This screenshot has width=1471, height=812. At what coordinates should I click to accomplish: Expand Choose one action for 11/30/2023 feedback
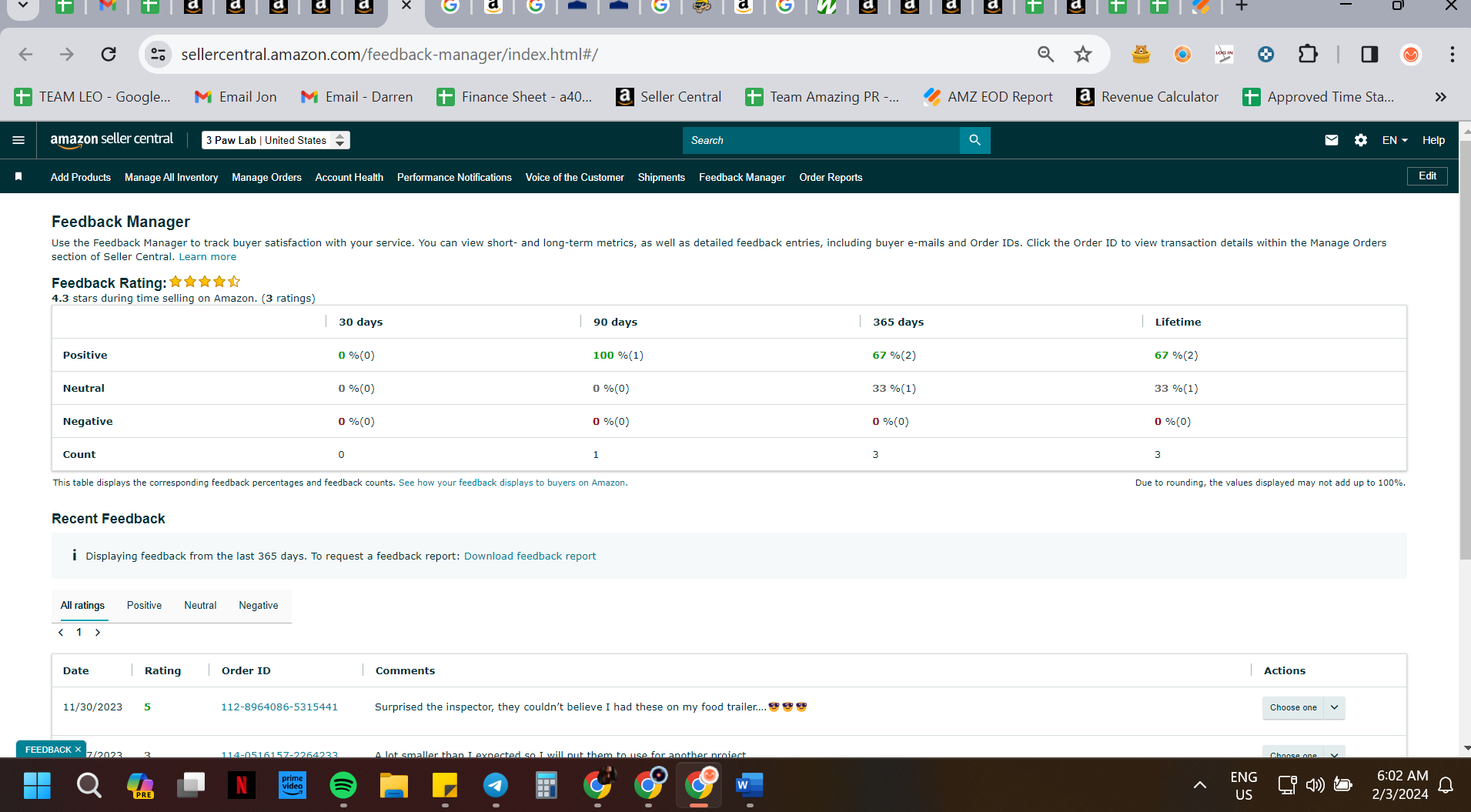1303,707
